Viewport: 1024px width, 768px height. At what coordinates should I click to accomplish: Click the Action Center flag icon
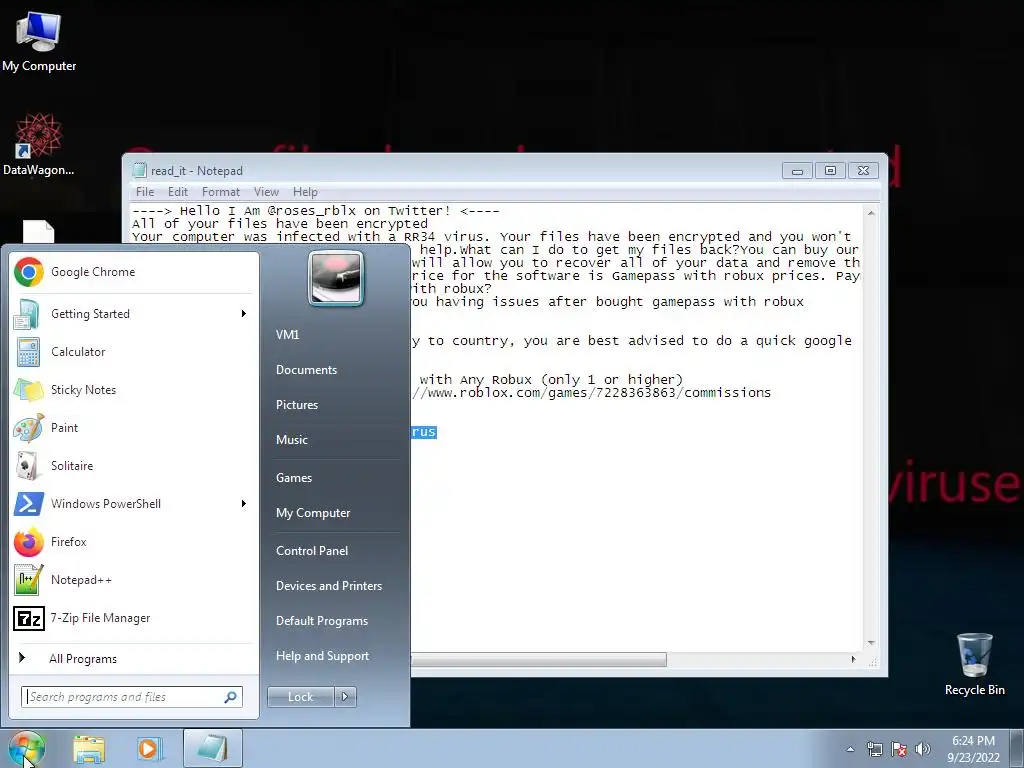[899, 750]
